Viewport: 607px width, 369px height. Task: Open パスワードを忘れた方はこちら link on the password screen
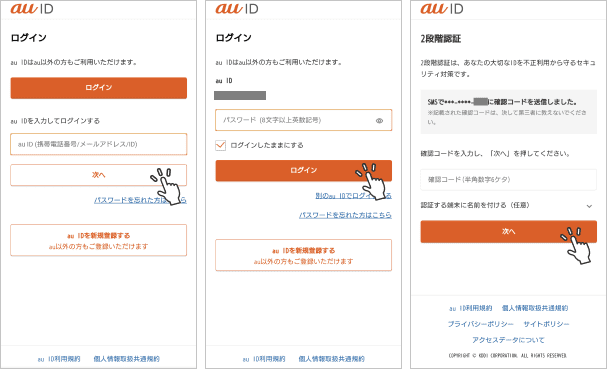pyautogui.click(x=345, y=215)
